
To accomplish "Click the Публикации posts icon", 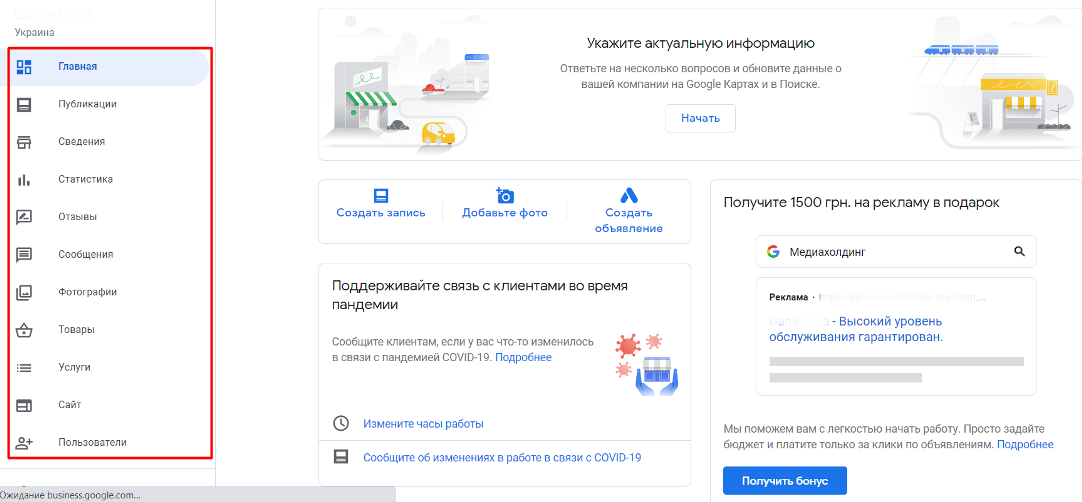I will [x=24, y=105].
